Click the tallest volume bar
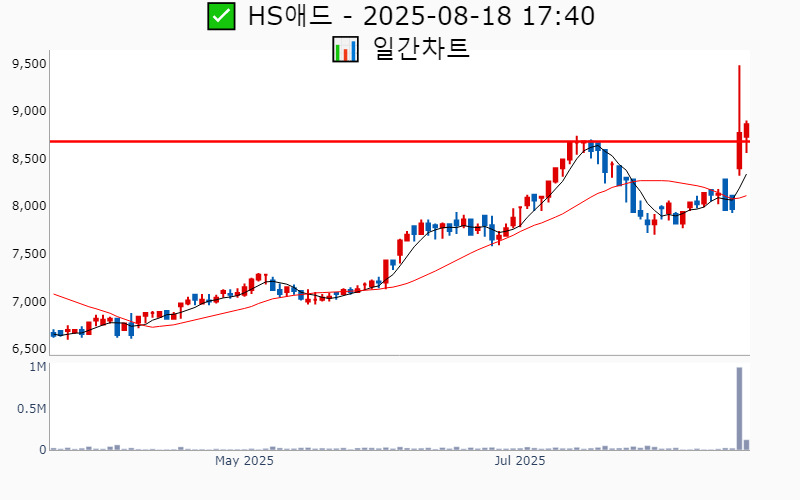This screenshot has height=500, width=800. point(739,409)
